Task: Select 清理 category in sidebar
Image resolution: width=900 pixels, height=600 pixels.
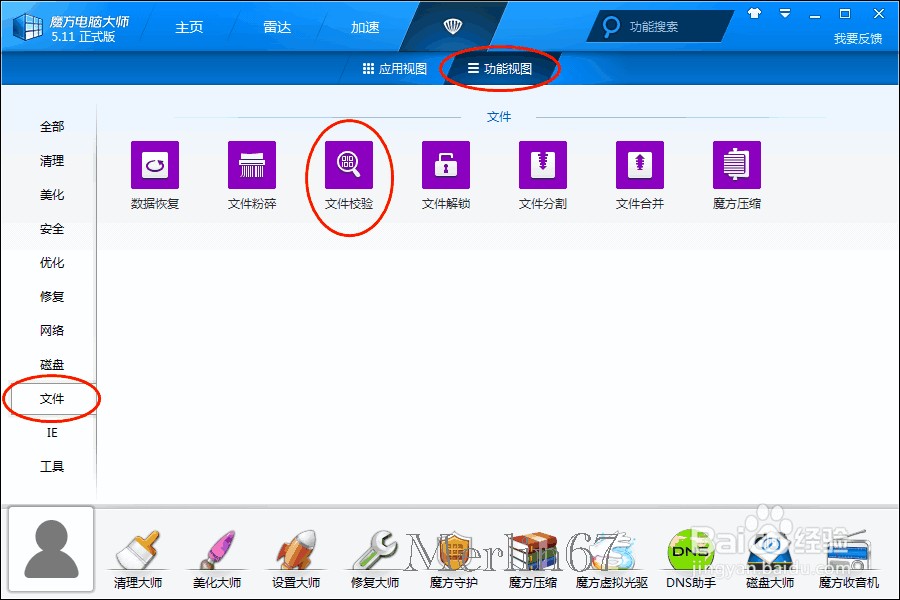Action: click(52, 161)
